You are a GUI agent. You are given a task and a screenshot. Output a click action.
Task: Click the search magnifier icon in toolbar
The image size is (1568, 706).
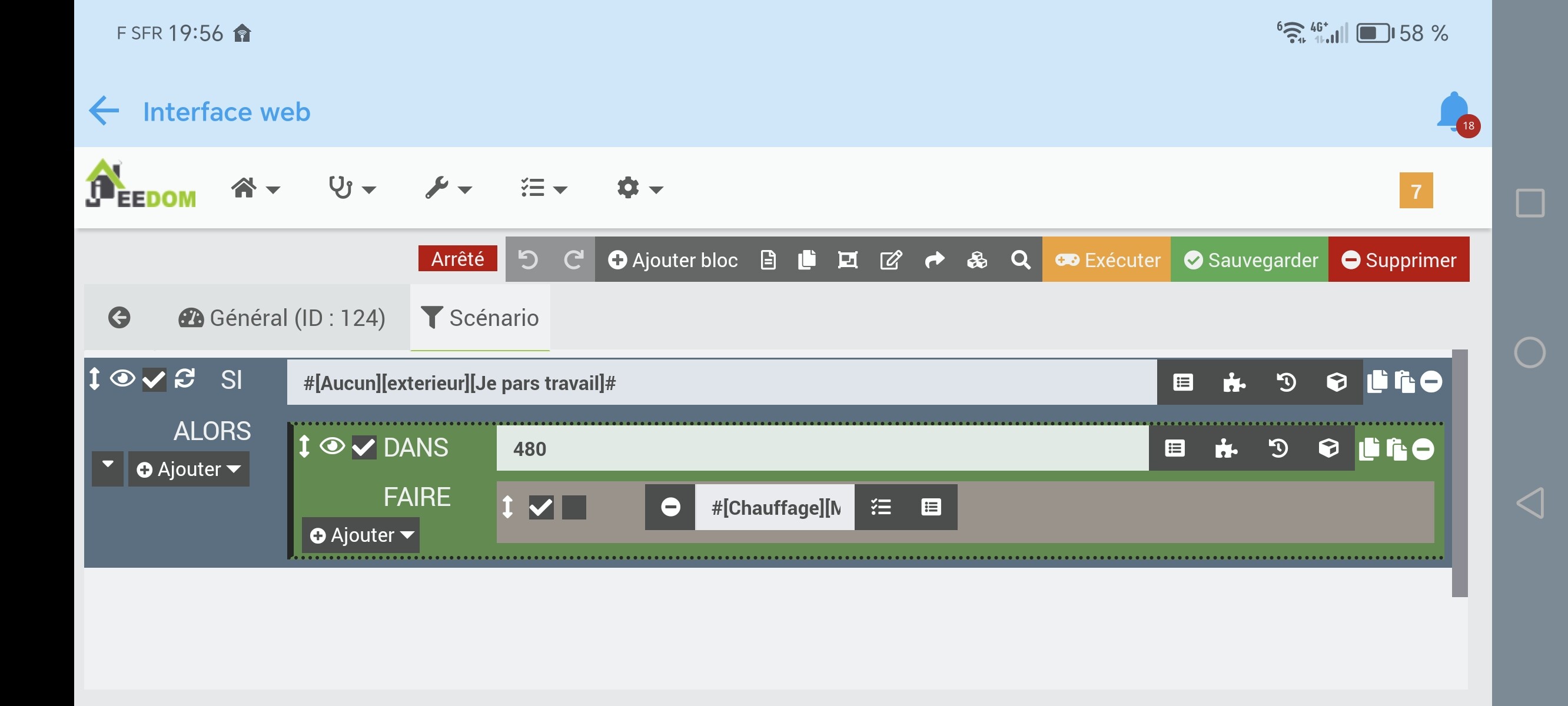tap(1020, 260)
